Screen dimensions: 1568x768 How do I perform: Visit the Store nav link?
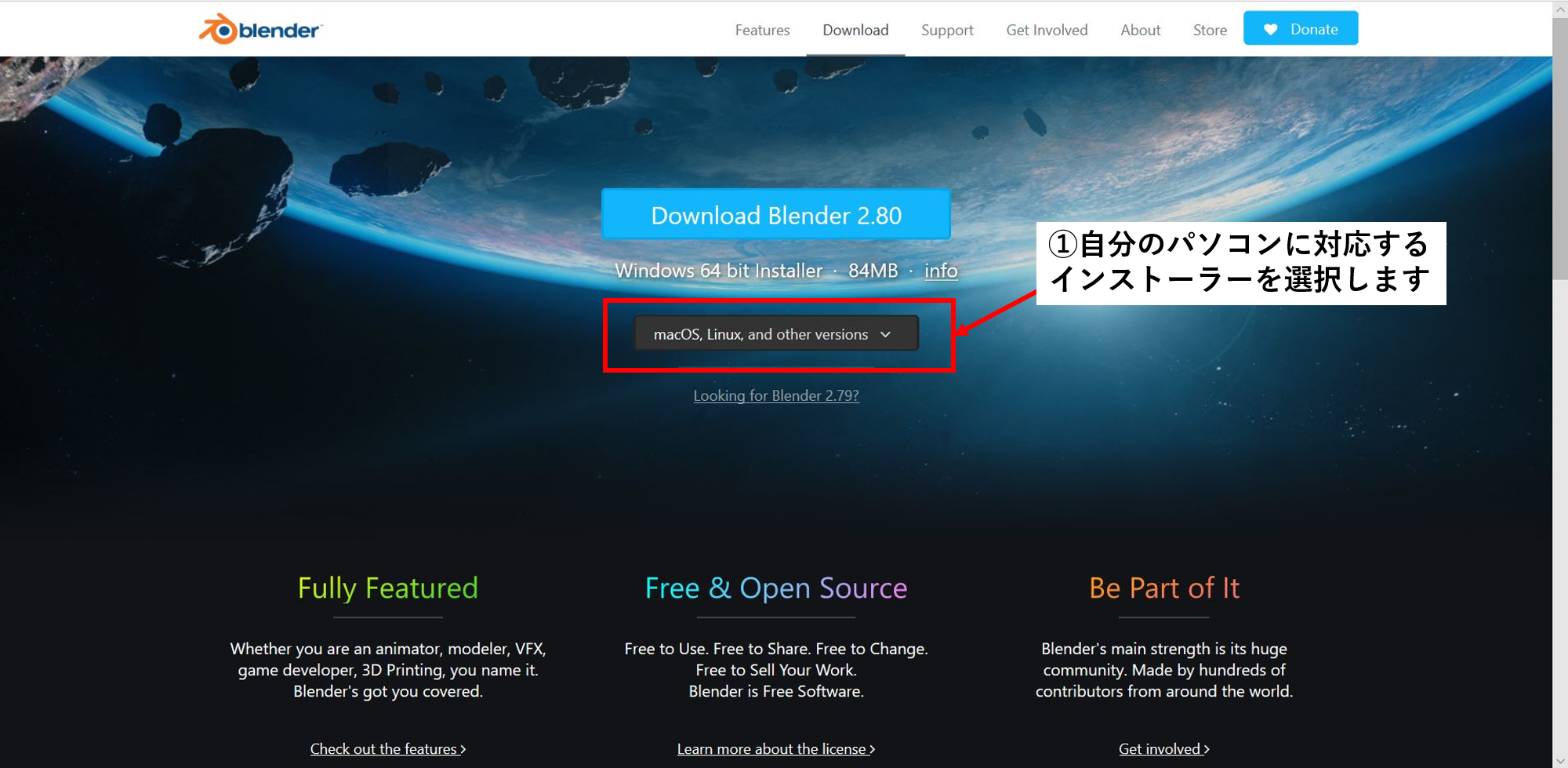[x=1210, y=30]
